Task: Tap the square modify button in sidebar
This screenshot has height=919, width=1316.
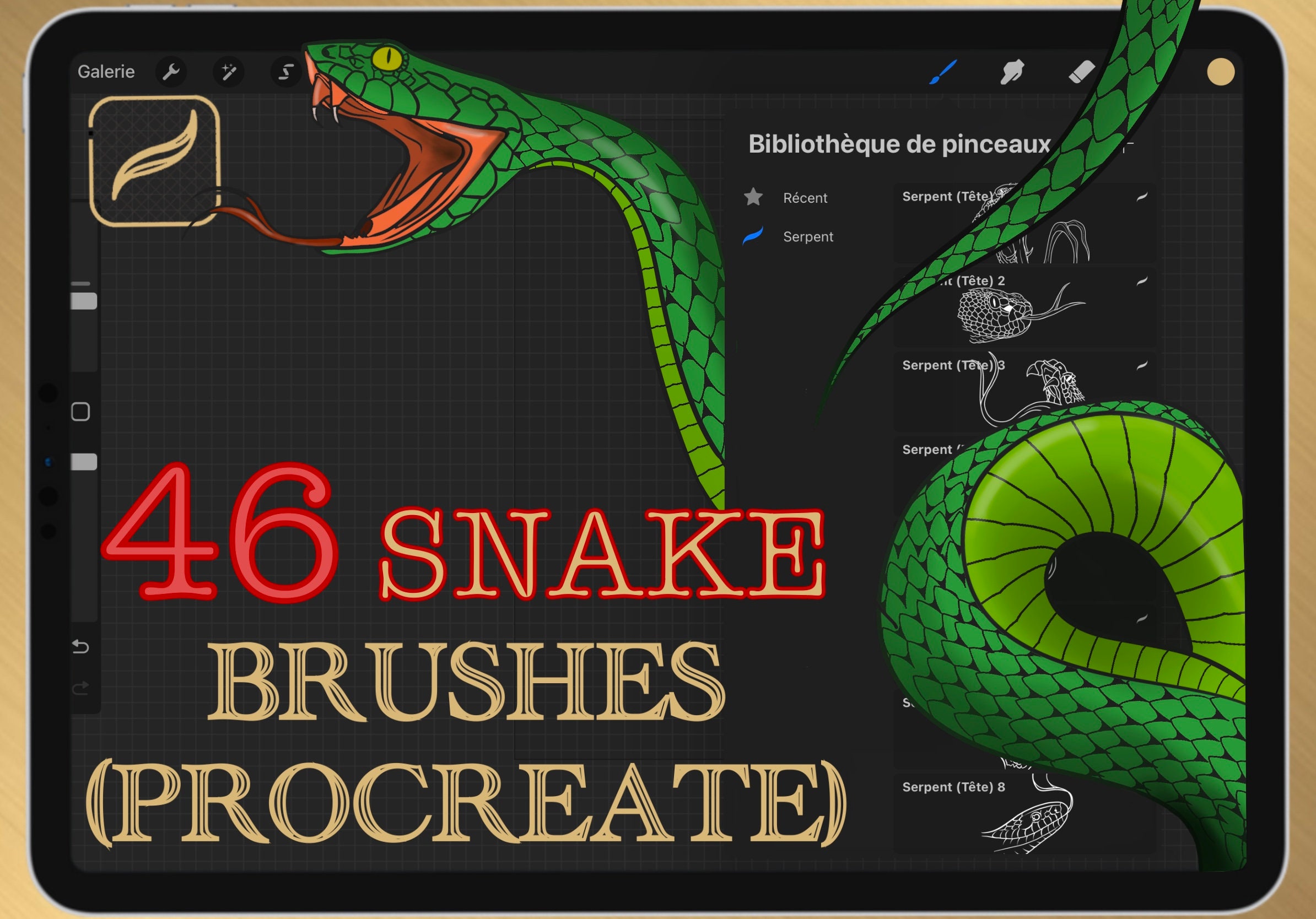Action: point(80,412)
